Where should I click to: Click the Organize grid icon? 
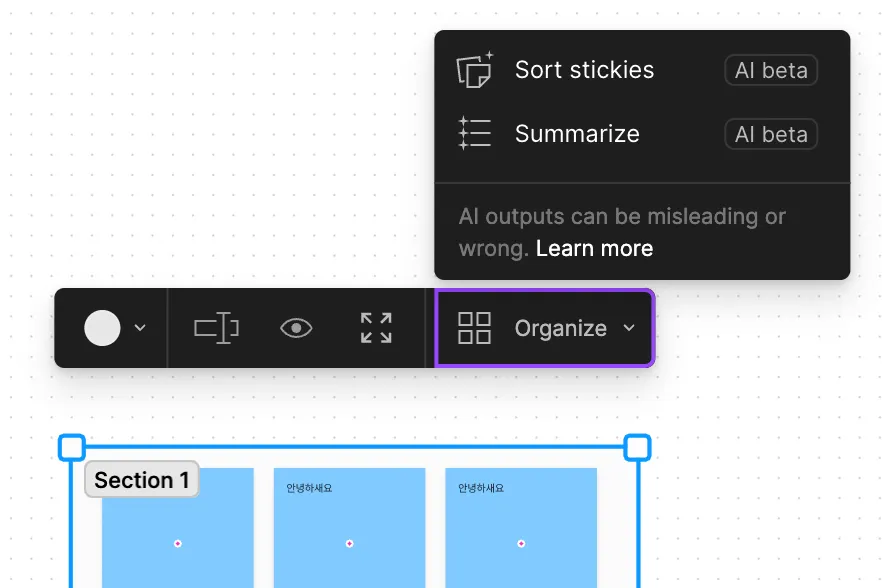coord(474,328)
